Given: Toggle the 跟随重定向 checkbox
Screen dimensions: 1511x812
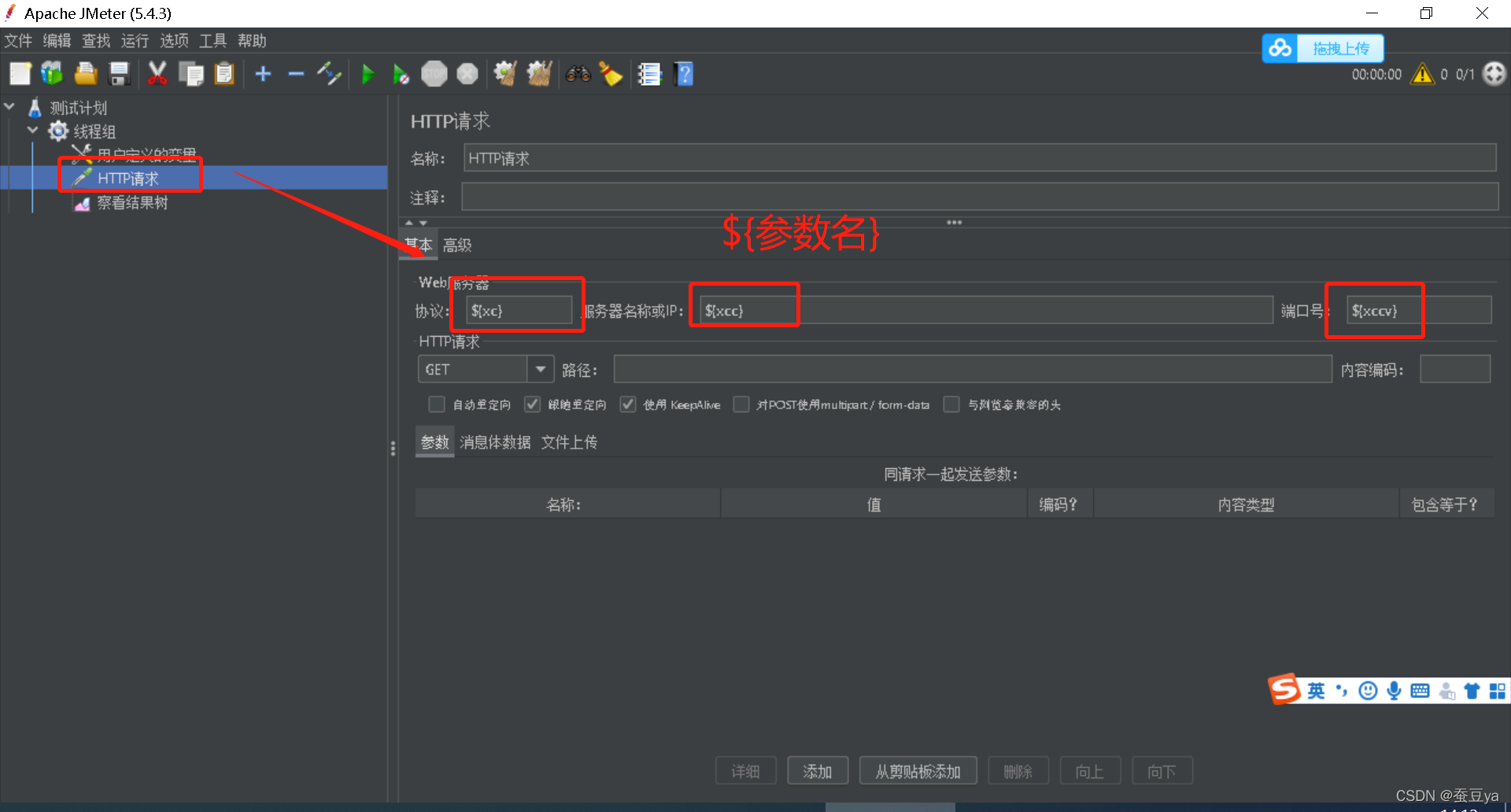Looking at the screenshot, I should point(533,404).
